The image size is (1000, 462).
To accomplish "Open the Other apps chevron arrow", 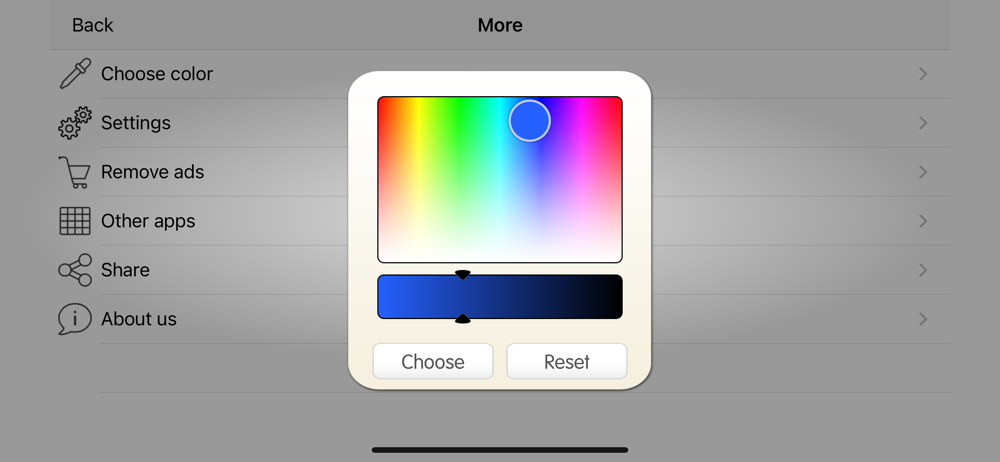I will tap(923, 221).
